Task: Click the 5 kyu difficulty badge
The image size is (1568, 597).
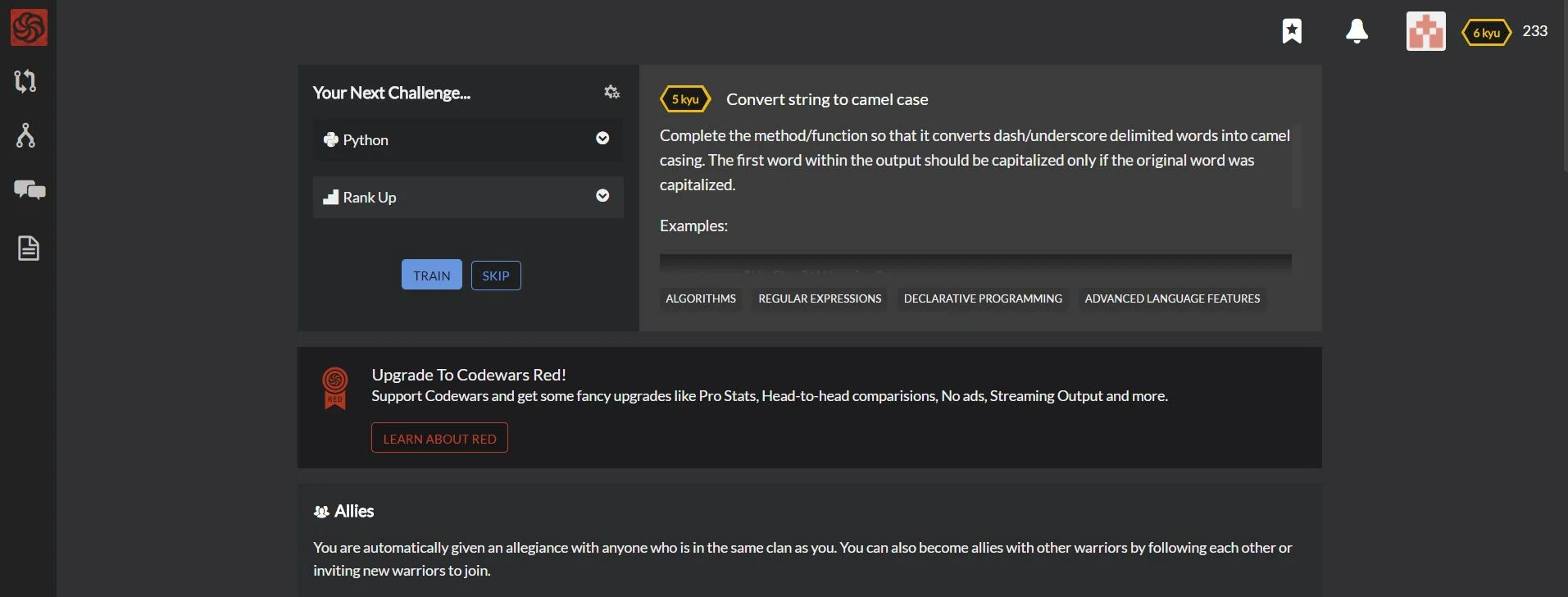Action: click(685, 99)
